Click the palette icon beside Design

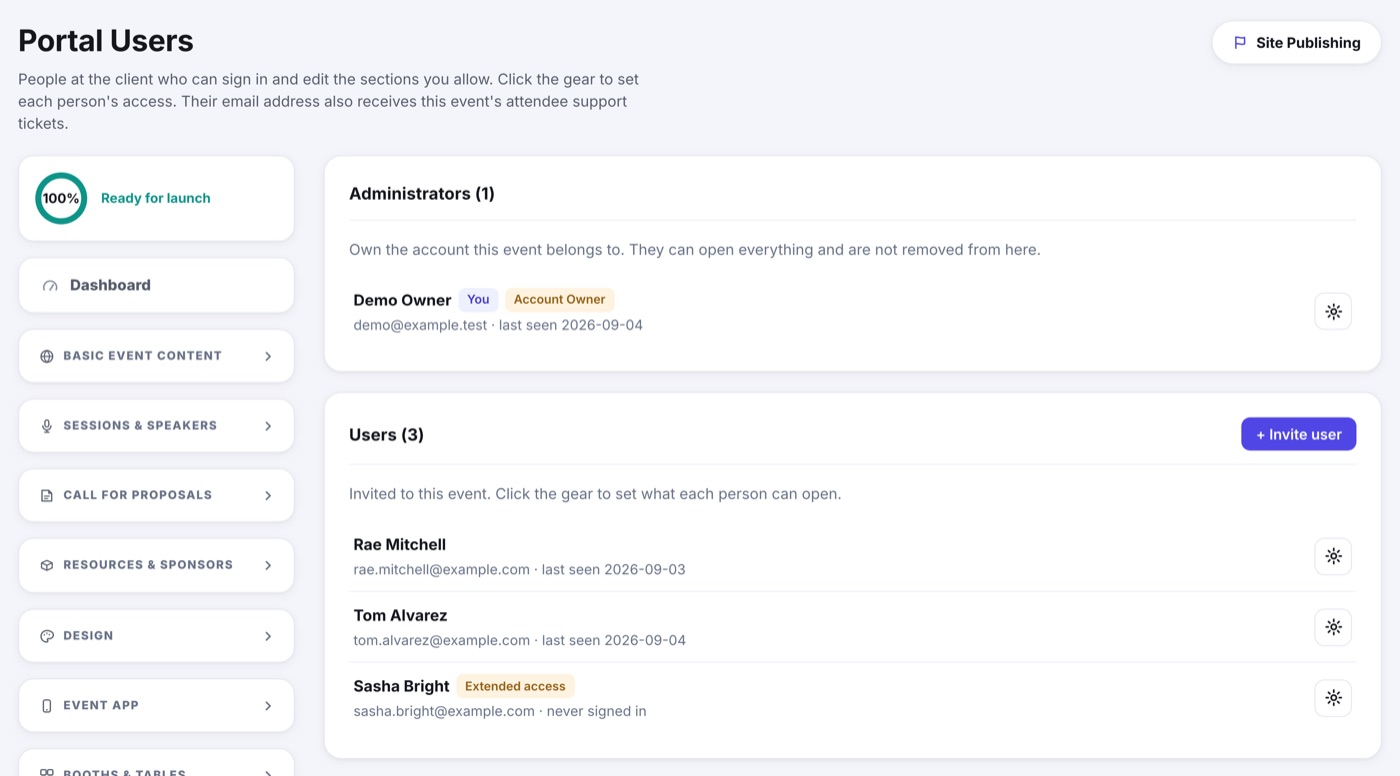(47, 636)
